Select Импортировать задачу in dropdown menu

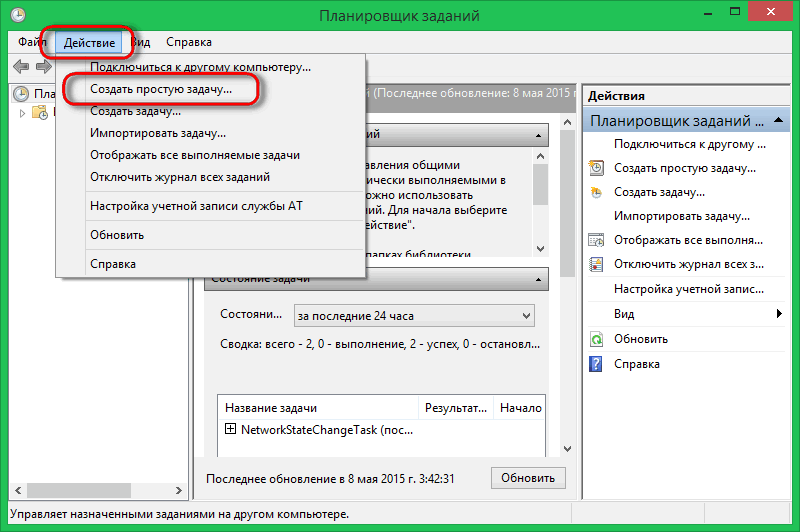(158, 133)
